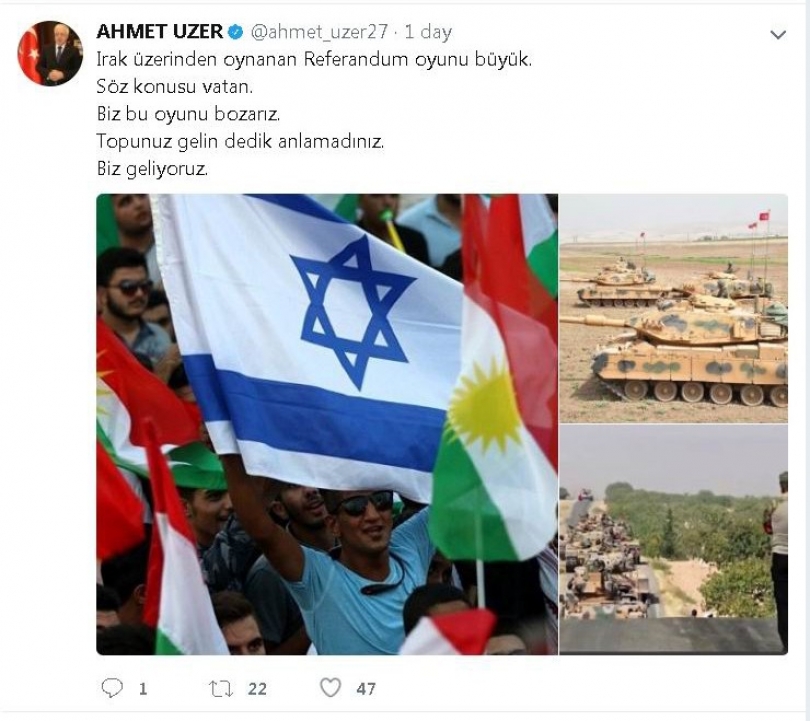Click the retweet count 22
Image resolution: width=810 pixels, height=721 pixels.
[257, 688]
